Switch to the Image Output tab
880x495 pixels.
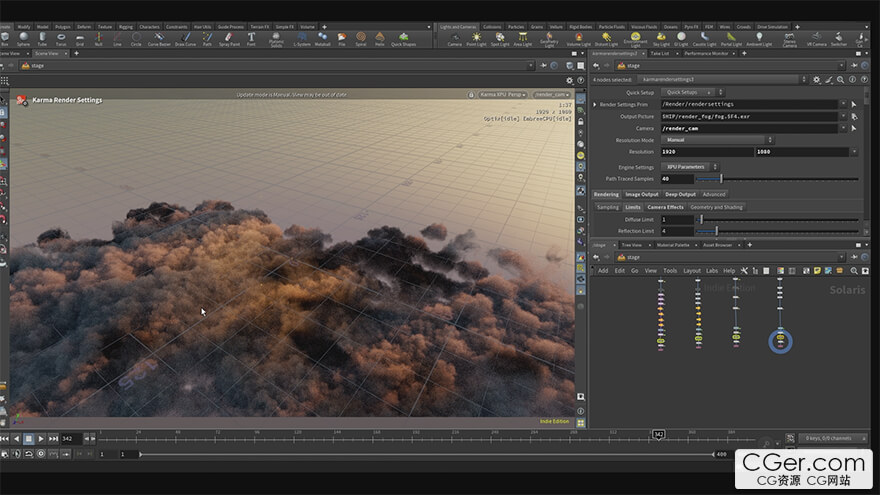pos(643,194)
